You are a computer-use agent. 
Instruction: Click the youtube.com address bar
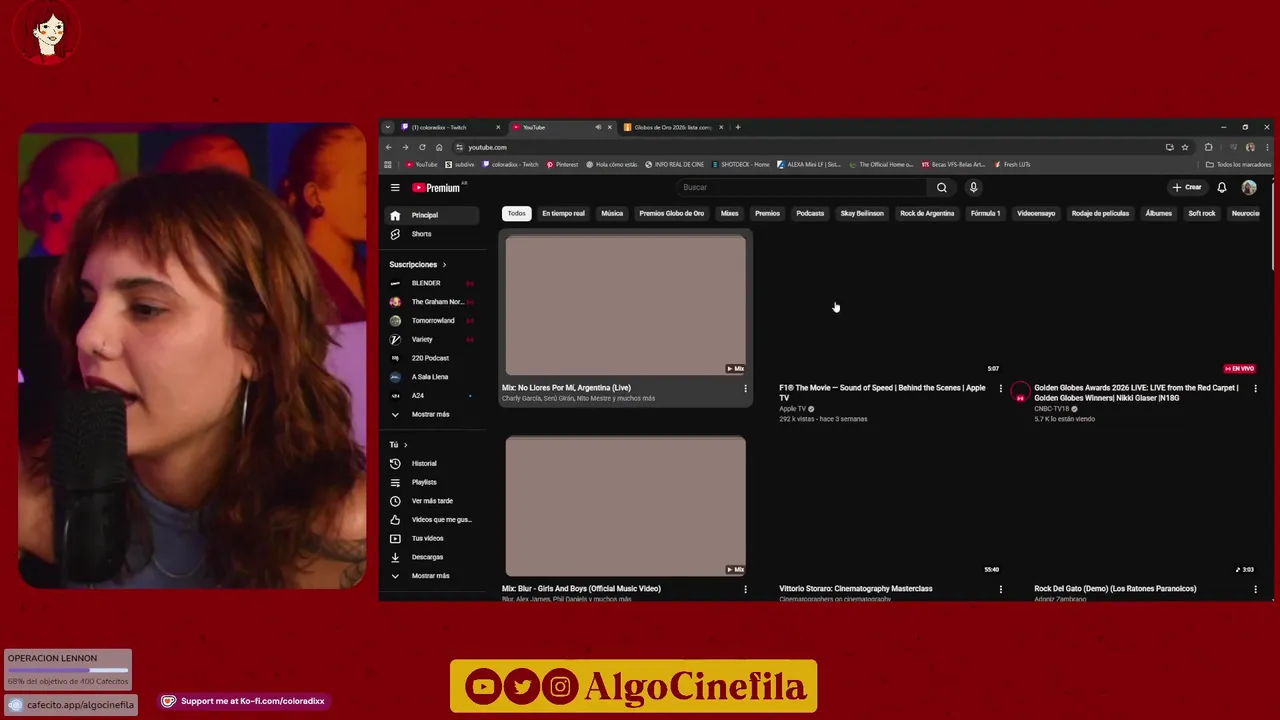pyautogui.click(x=805, y=147)
